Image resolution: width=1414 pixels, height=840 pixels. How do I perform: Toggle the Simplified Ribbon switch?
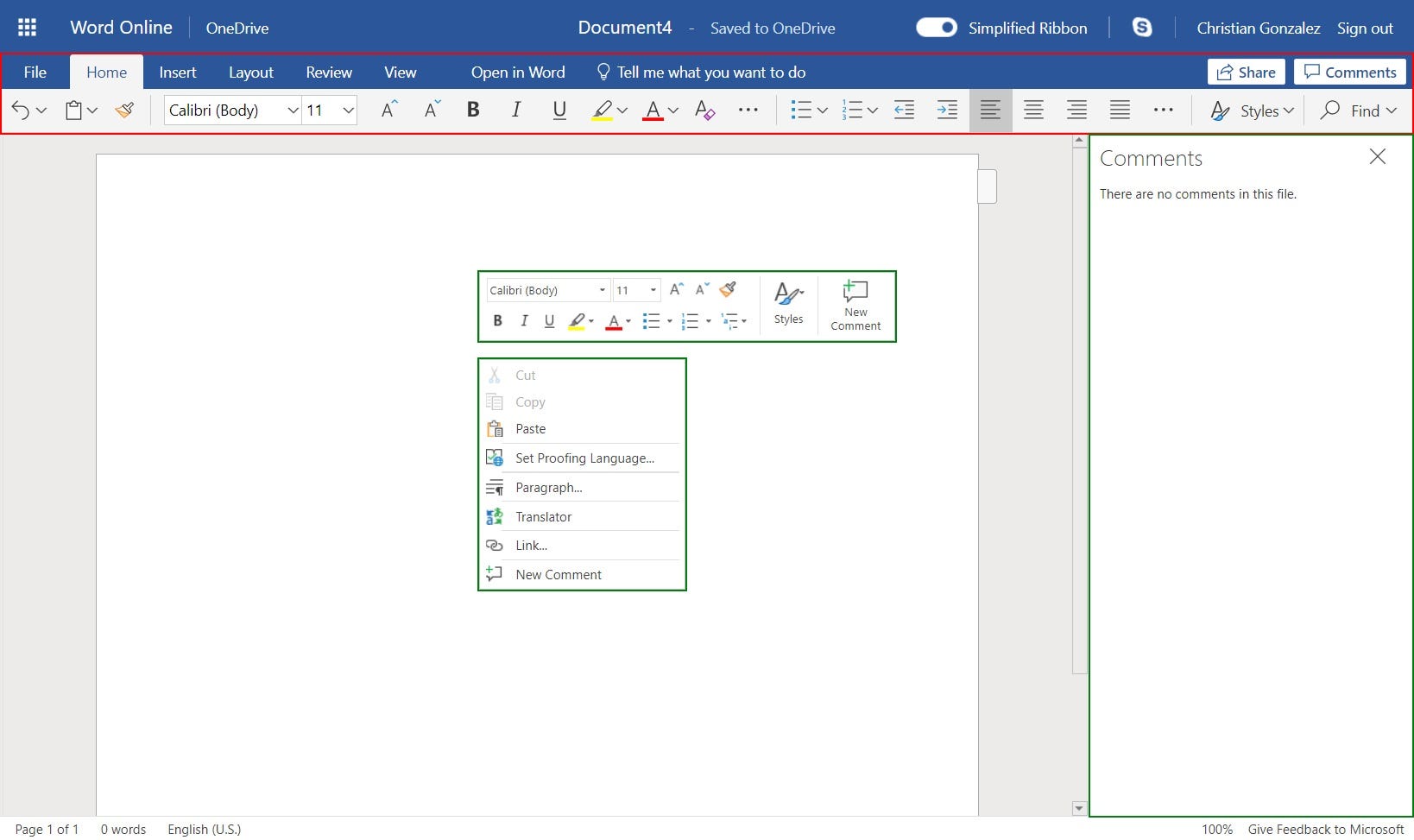pyautogui.click(x=936, y=27)
